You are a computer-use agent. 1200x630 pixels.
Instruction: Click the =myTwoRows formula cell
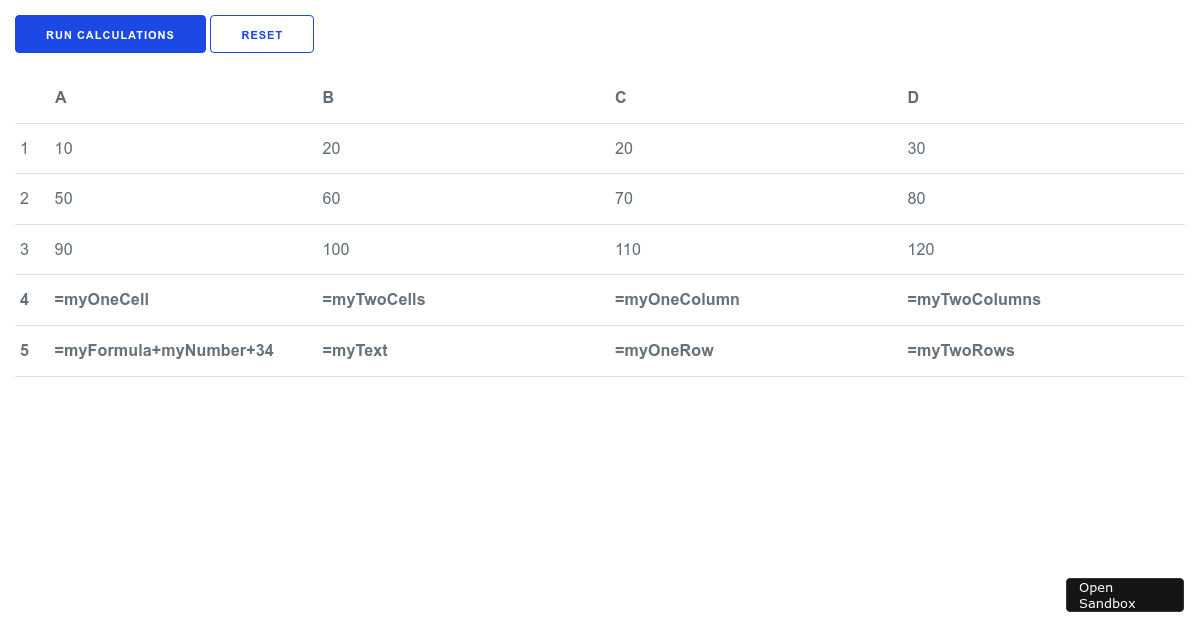coord(961,350)
